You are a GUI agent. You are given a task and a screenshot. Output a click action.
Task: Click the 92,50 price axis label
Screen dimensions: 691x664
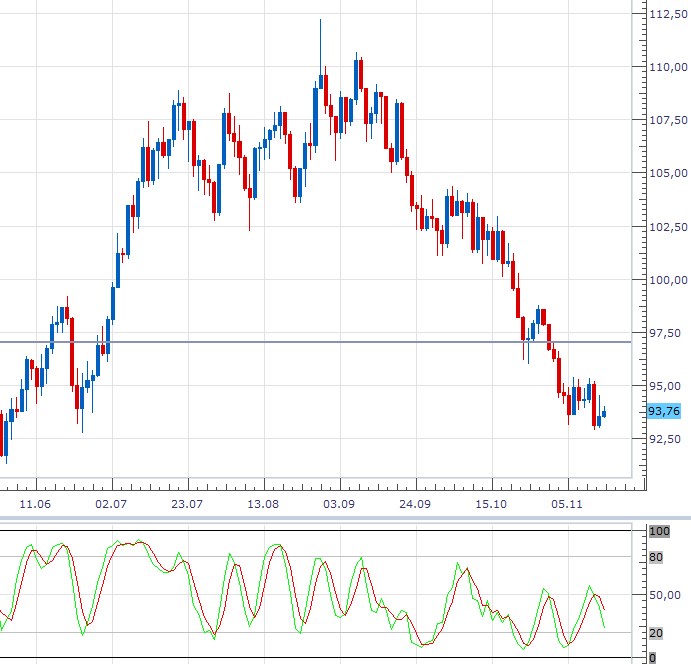[x=665, y=439]
